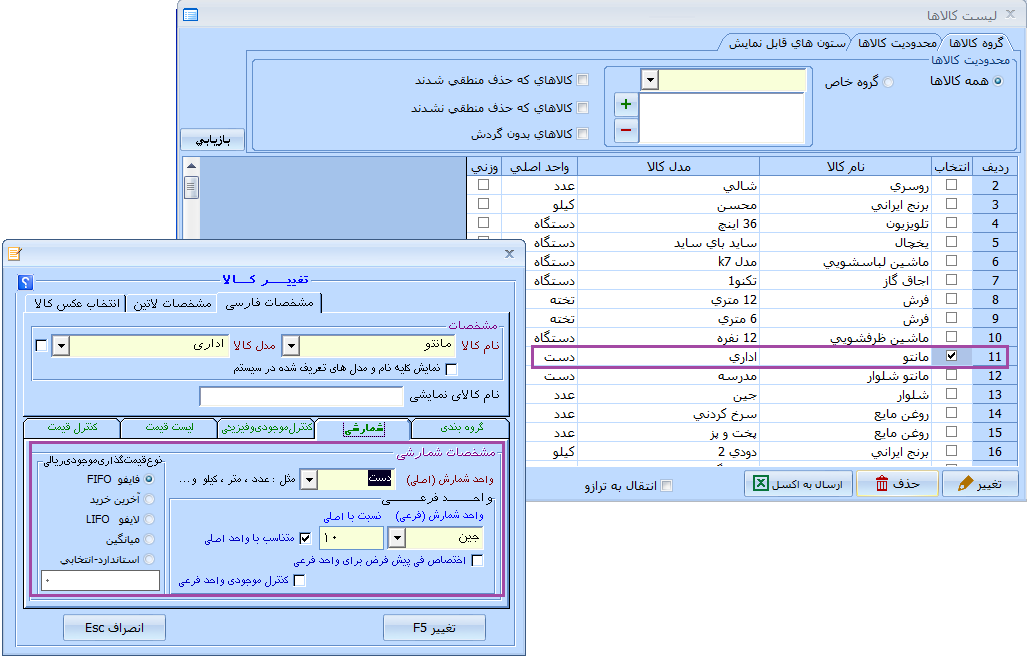Check کالاهای که حذف منطقی شدند
This screenshot has width=1027, height=661.
[582, 80]
